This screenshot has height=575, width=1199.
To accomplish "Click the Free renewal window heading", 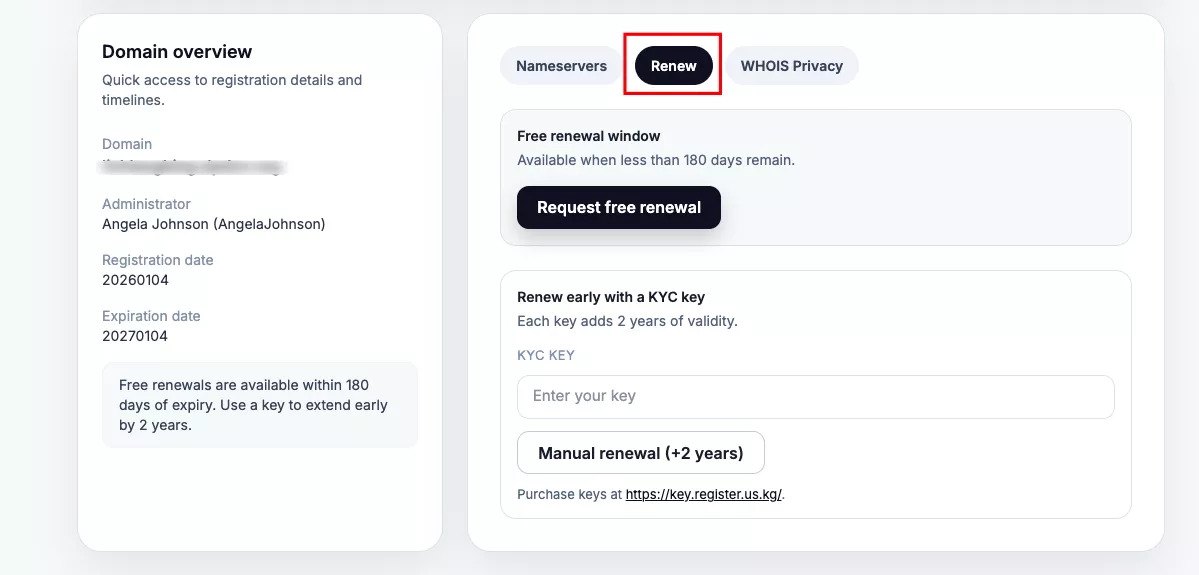I will (x=588, y=136).
